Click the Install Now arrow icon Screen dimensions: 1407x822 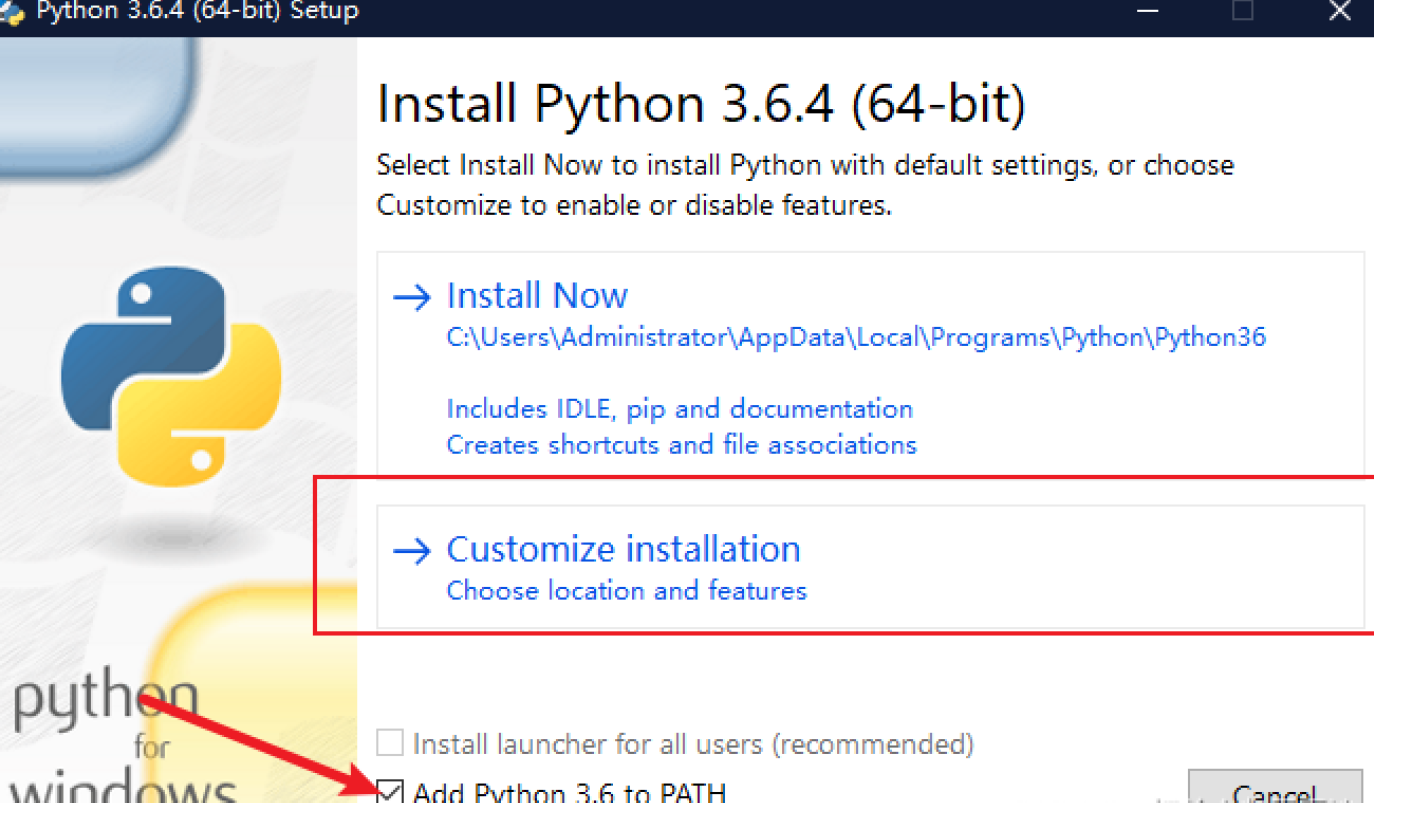click(x=412, y=297)
